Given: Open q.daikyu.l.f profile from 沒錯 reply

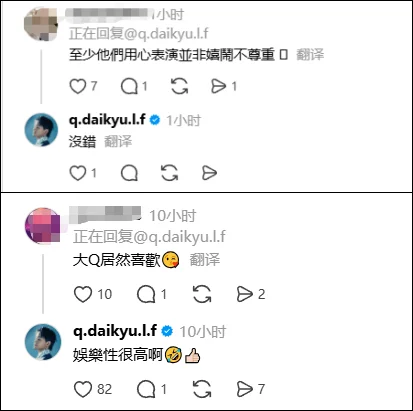Looking at the screenshot, I should pos(107,119).
